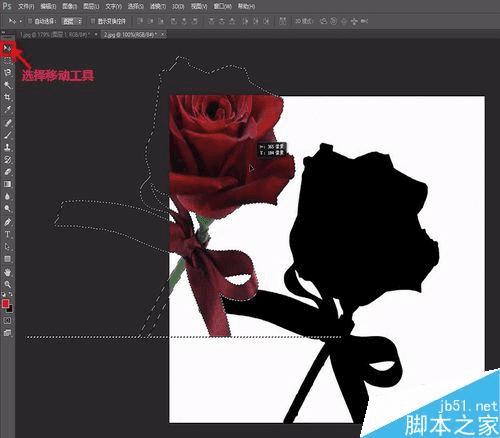500x438 pixels.
Task: Open the 图层 menu
Action: point(91,6)
